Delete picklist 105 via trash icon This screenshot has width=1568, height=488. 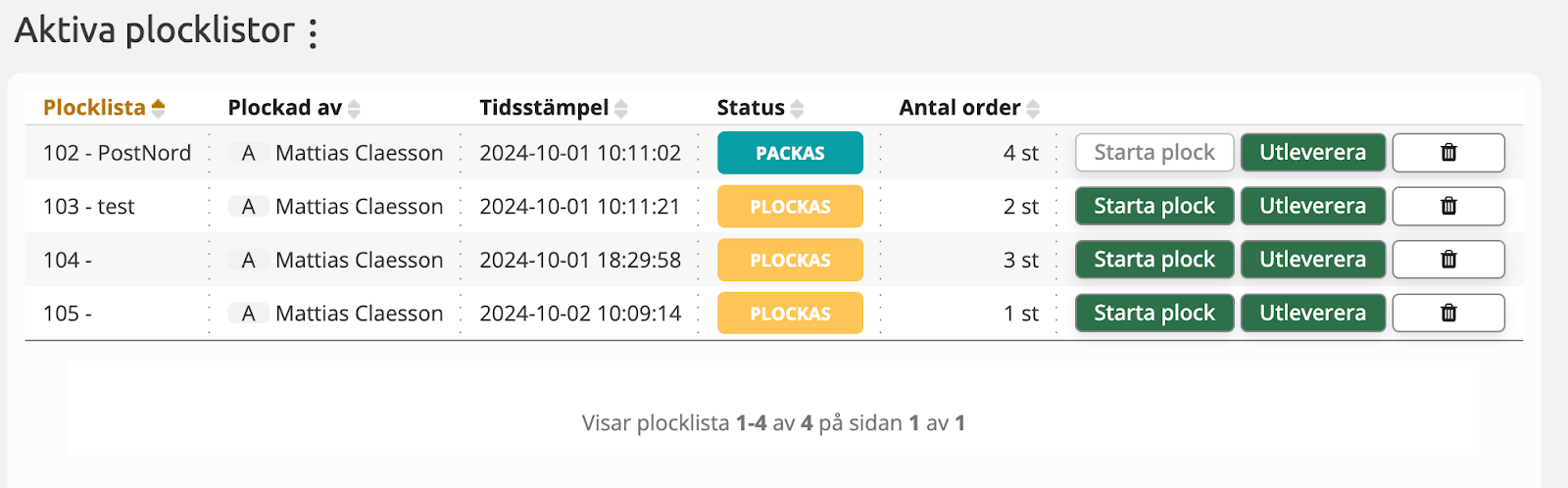(x=1448, y=314)
